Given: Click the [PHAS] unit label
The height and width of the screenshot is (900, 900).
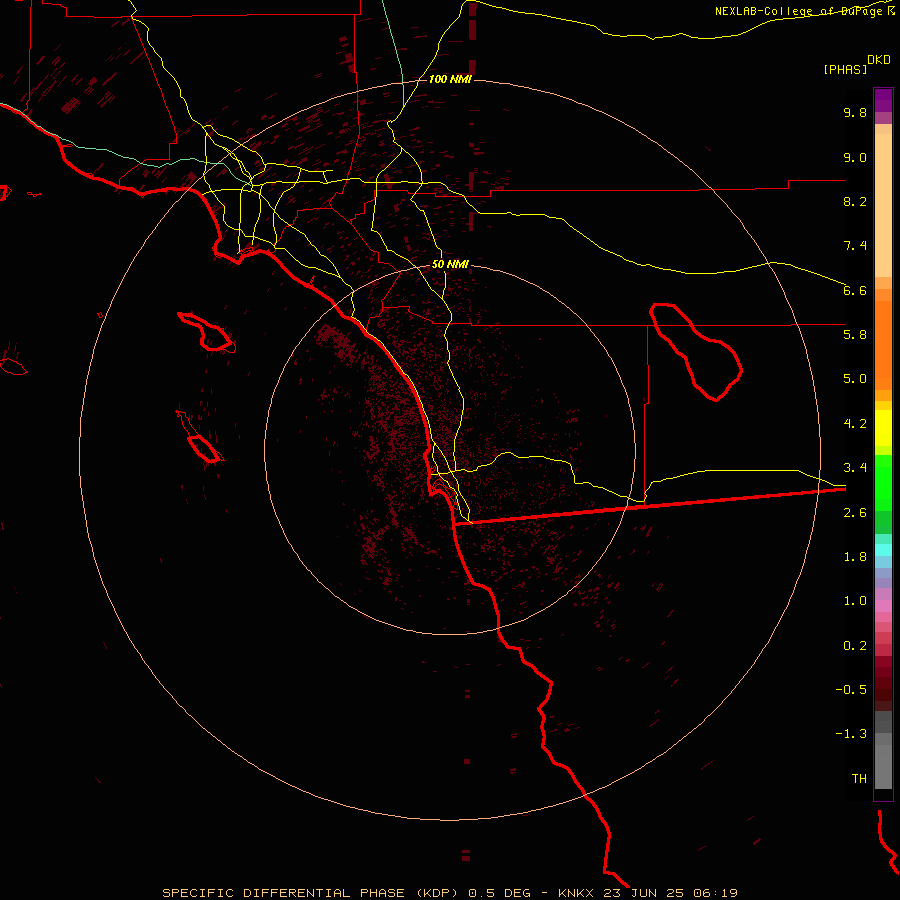Looking at the screenshot, I should 845,69.
